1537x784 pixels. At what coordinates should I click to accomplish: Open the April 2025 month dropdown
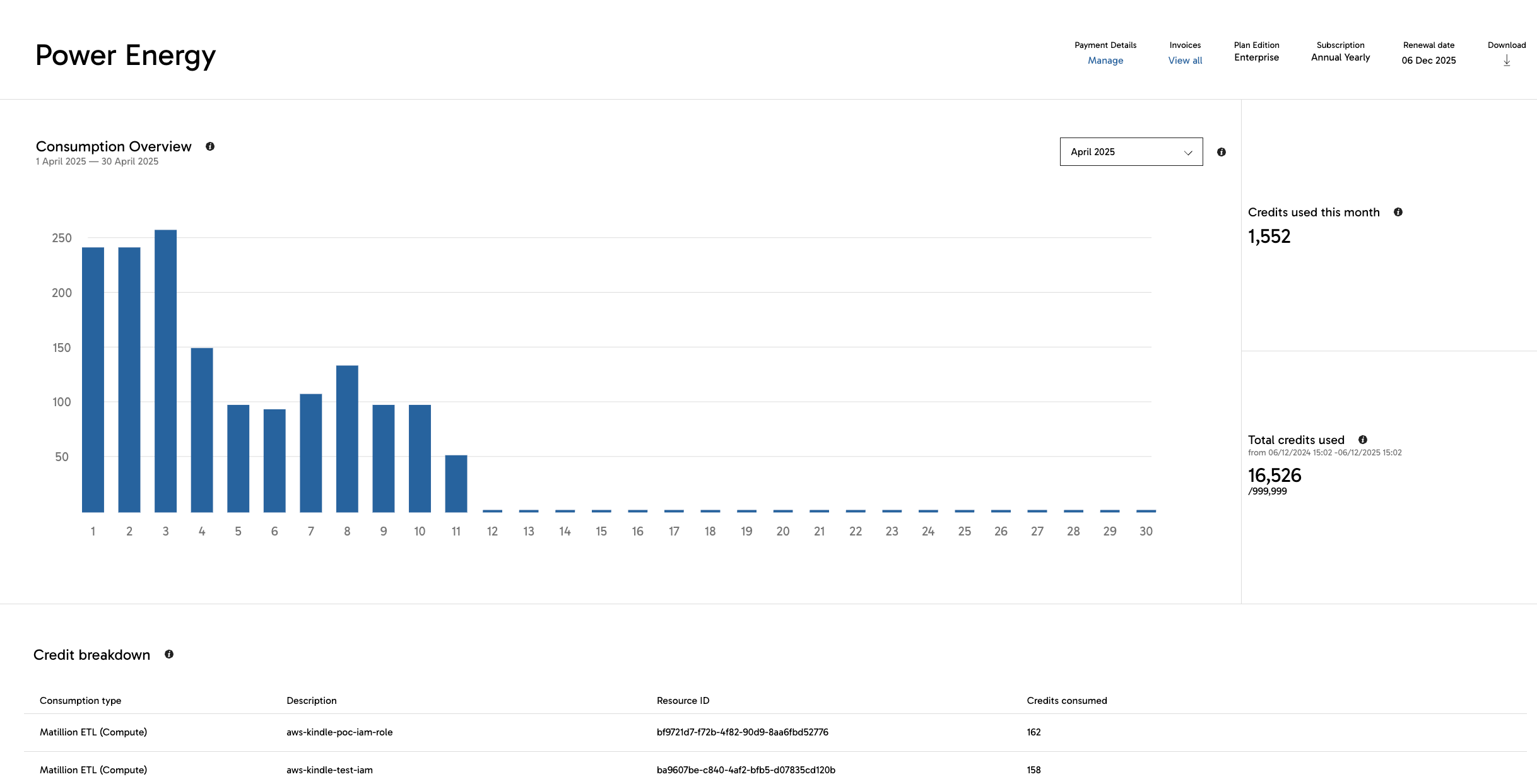[x=1131, y=152]
